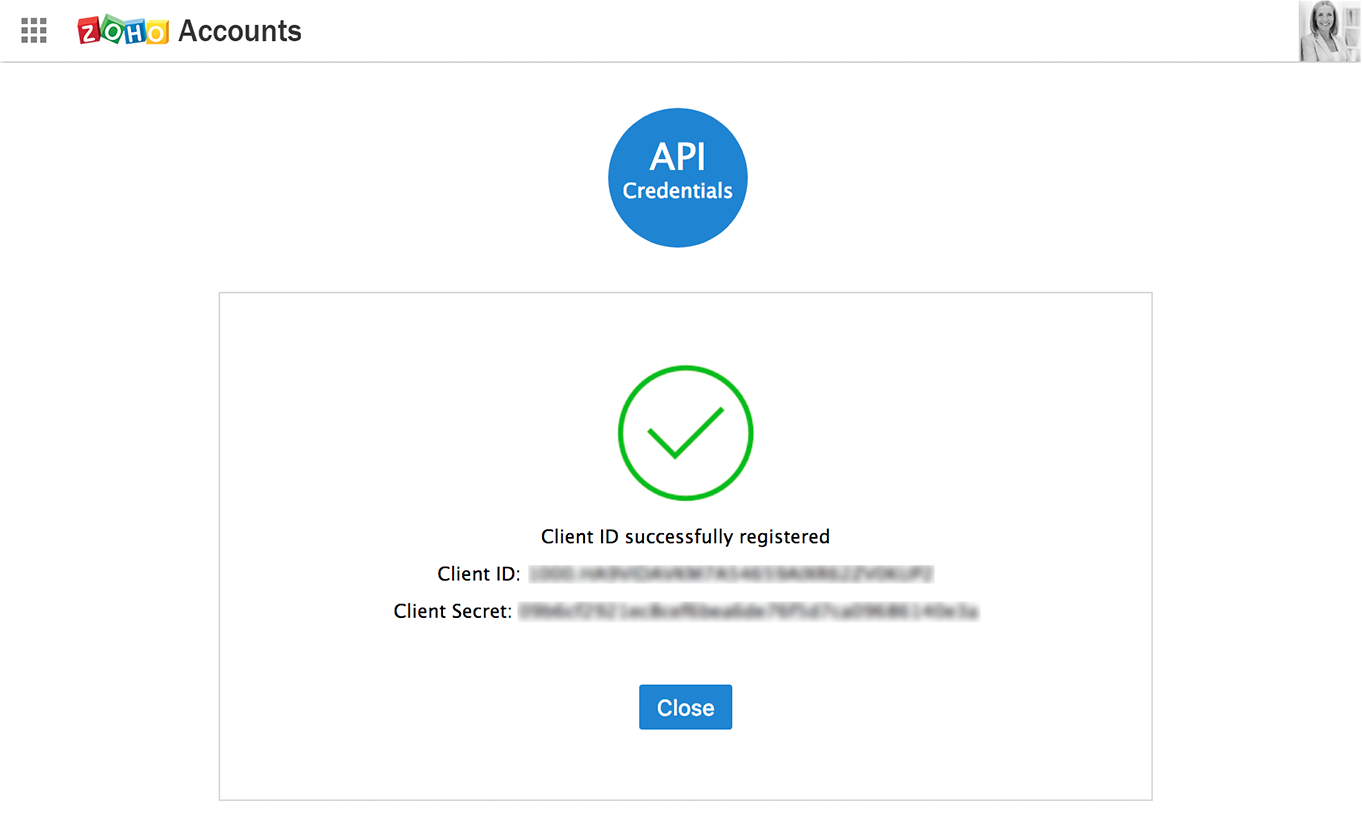Click the green circle ring outline
This screenshot has width=1362, height=838.
click(622, 433)
